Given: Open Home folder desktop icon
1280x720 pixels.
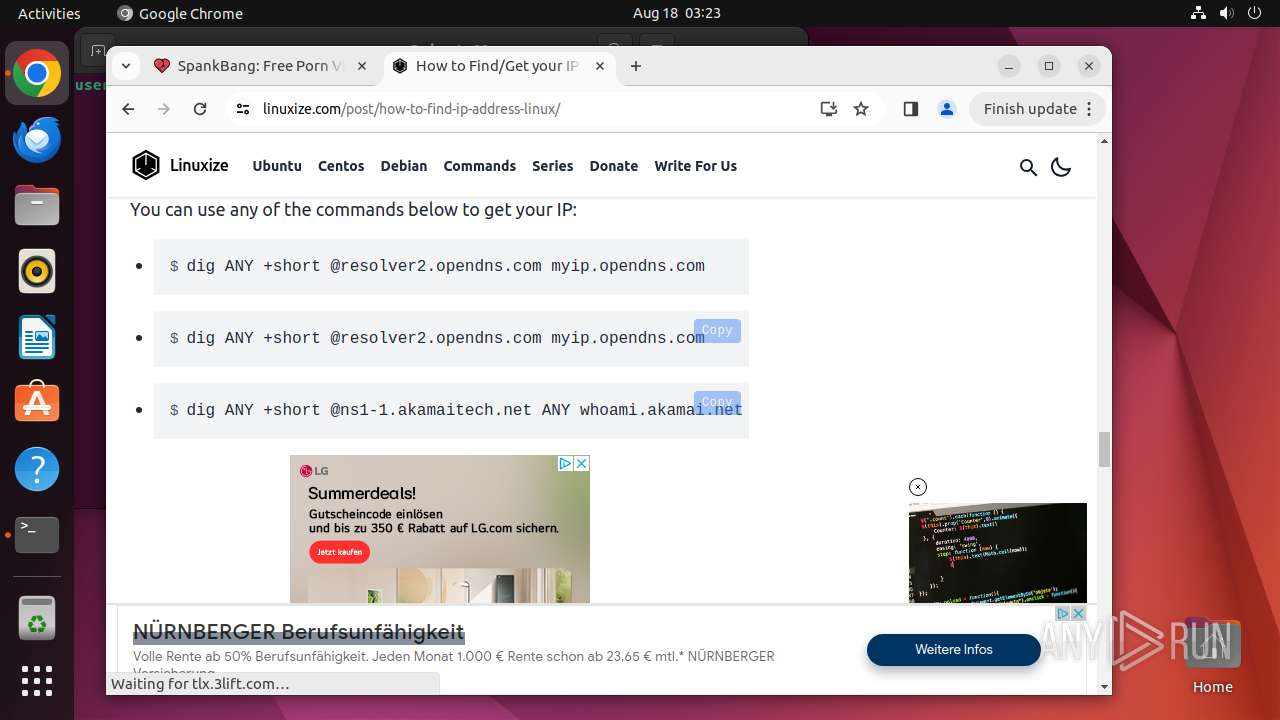Looking at the screenshot, I should point(1213,655).
